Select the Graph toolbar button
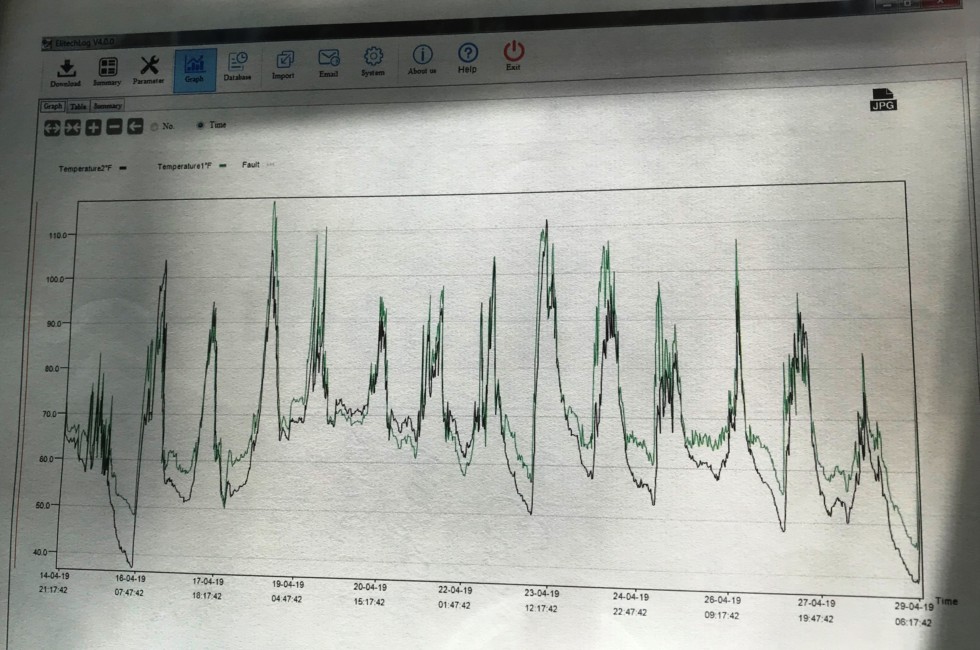Screen dimensions: 980x650 coord(195,69)
